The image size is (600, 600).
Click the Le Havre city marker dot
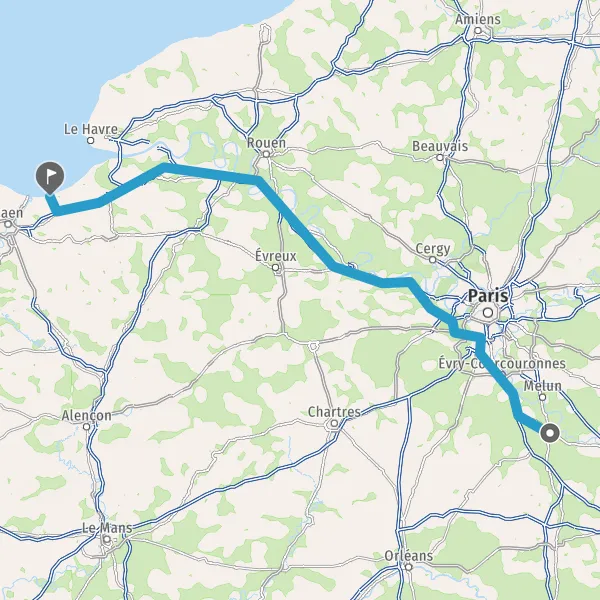[91, 140]
